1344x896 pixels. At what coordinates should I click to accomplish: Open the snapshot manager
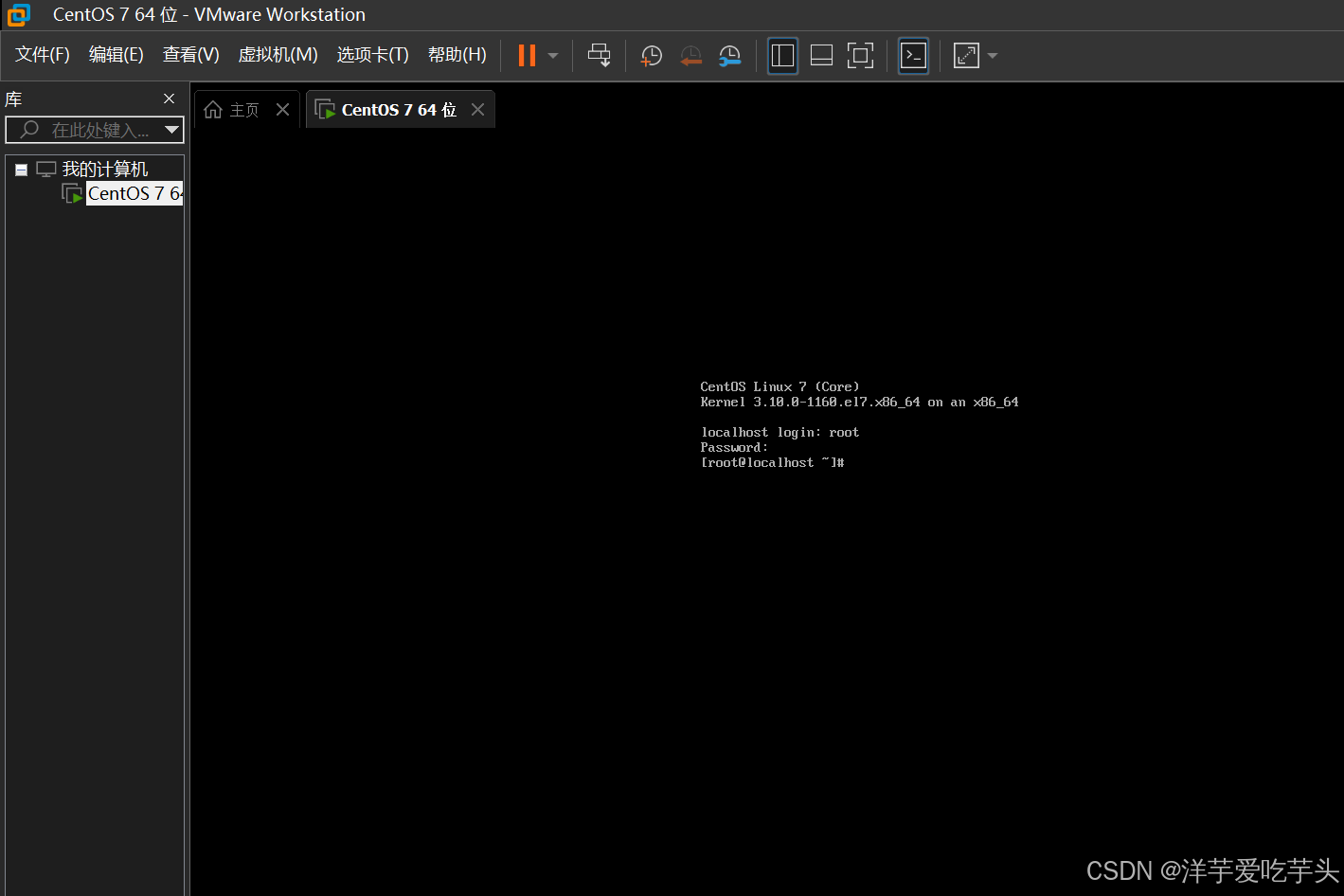(729, 56)
